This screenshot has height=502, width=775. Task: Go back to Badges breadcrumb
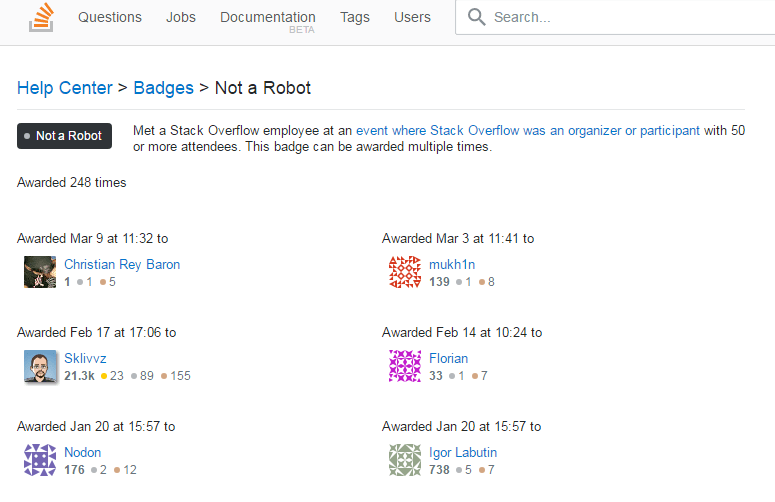click(x=163, y=88)
